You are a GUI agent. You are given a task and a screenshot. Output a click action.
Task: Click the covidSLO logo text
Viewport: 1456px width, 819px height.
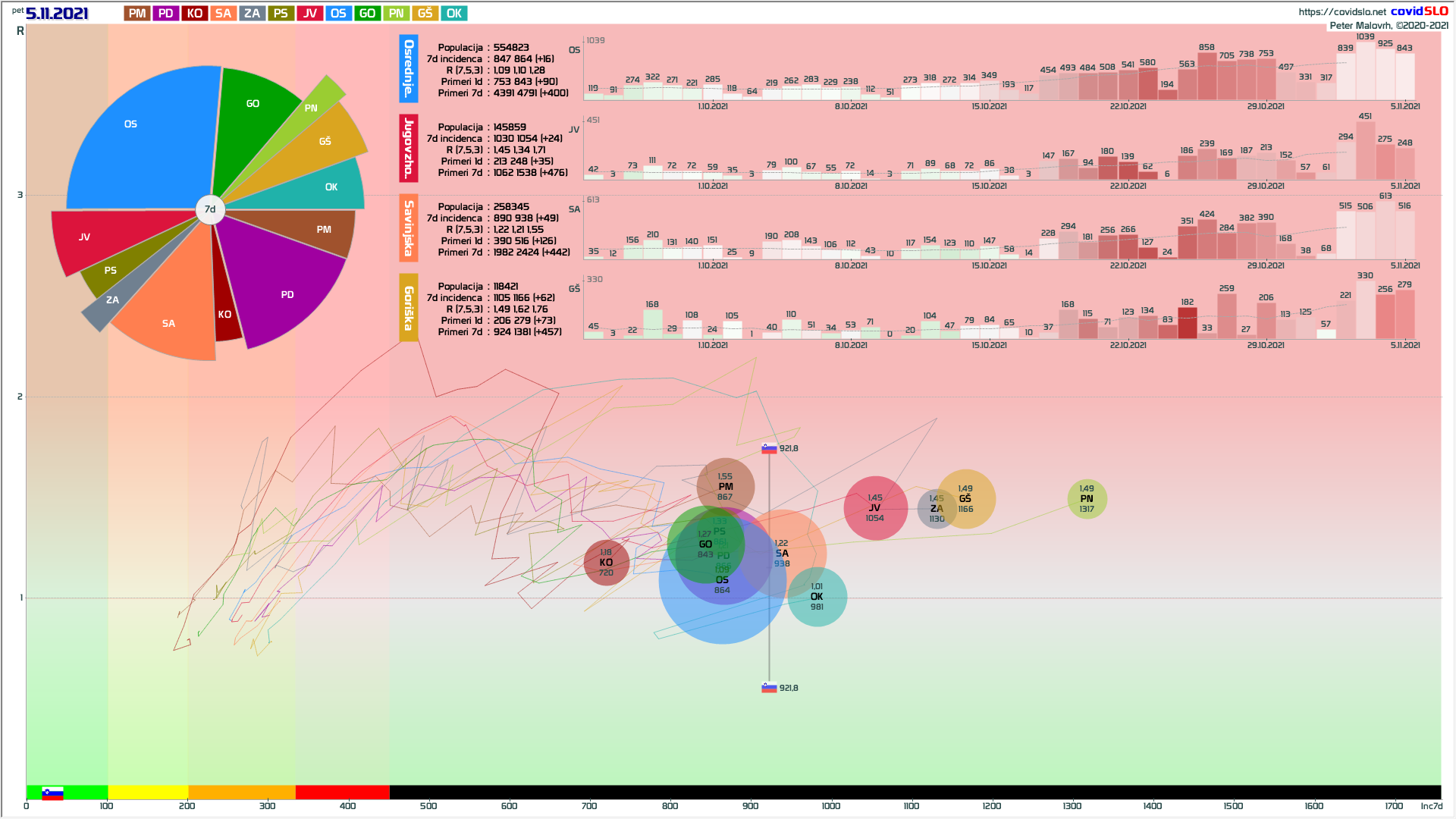pos(1419,11)
